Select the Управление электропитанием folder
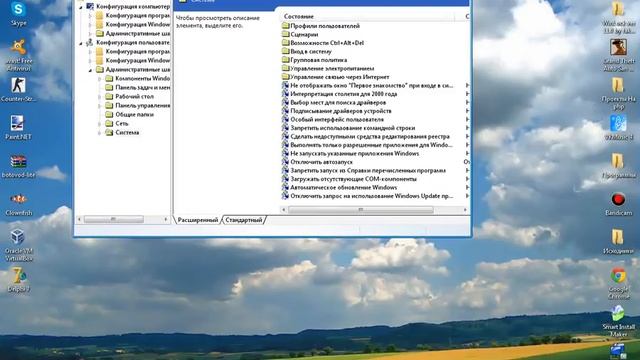640x360 pixels. tap(328, 69)
